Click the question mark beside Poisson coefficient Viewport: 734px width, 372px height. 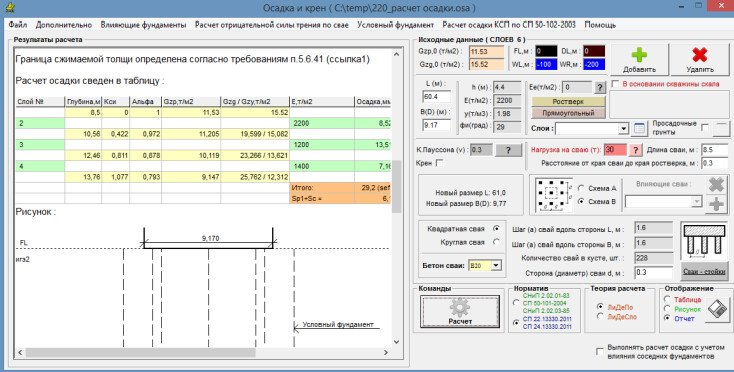point(508,150)
